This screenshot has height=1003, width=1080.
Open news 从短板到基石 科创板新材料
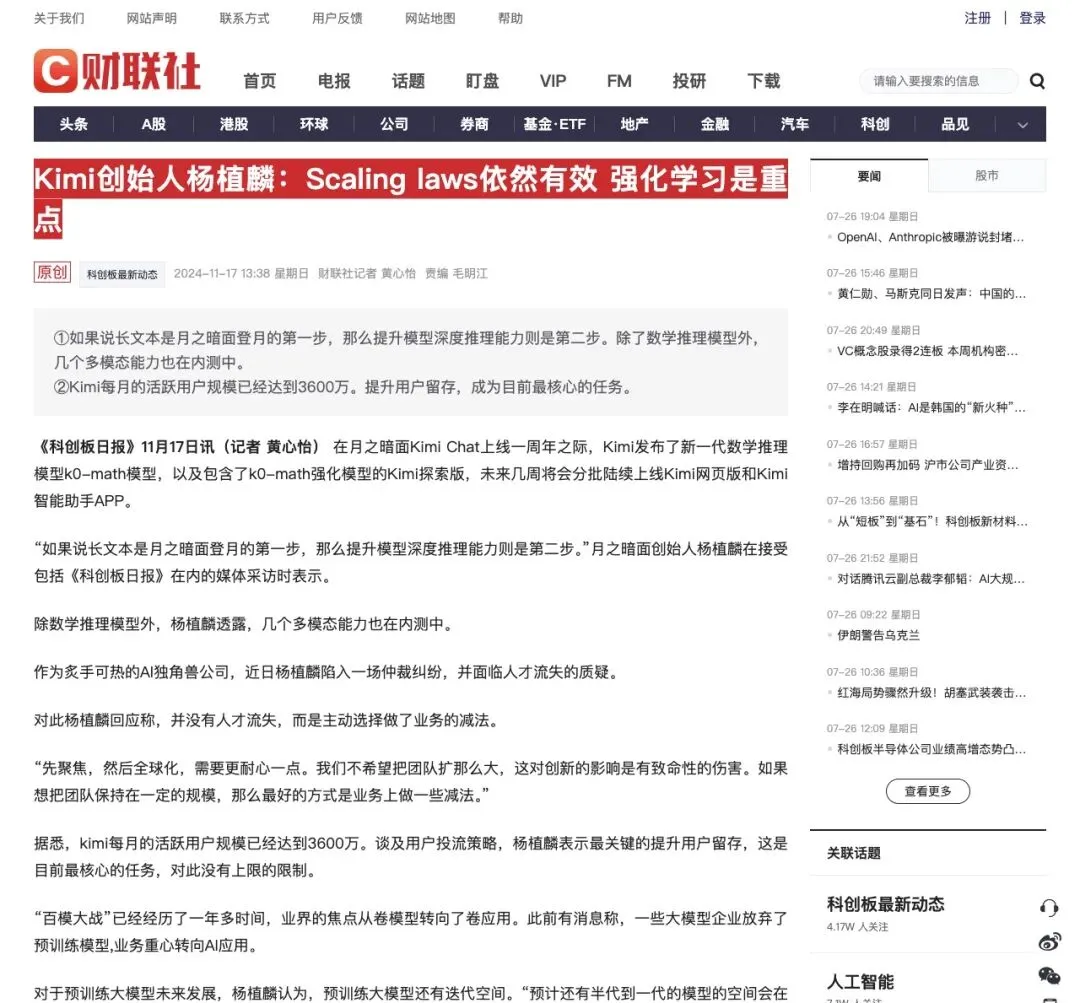[x=932, y=521]
